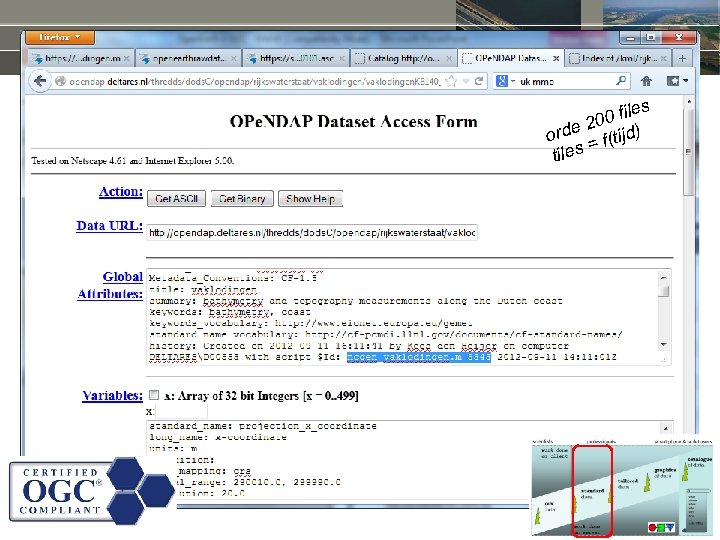Click the highlighted ncgen_vaklodingen.m text
This screenshot has width=720, height=540.
(x=419, y=357)
